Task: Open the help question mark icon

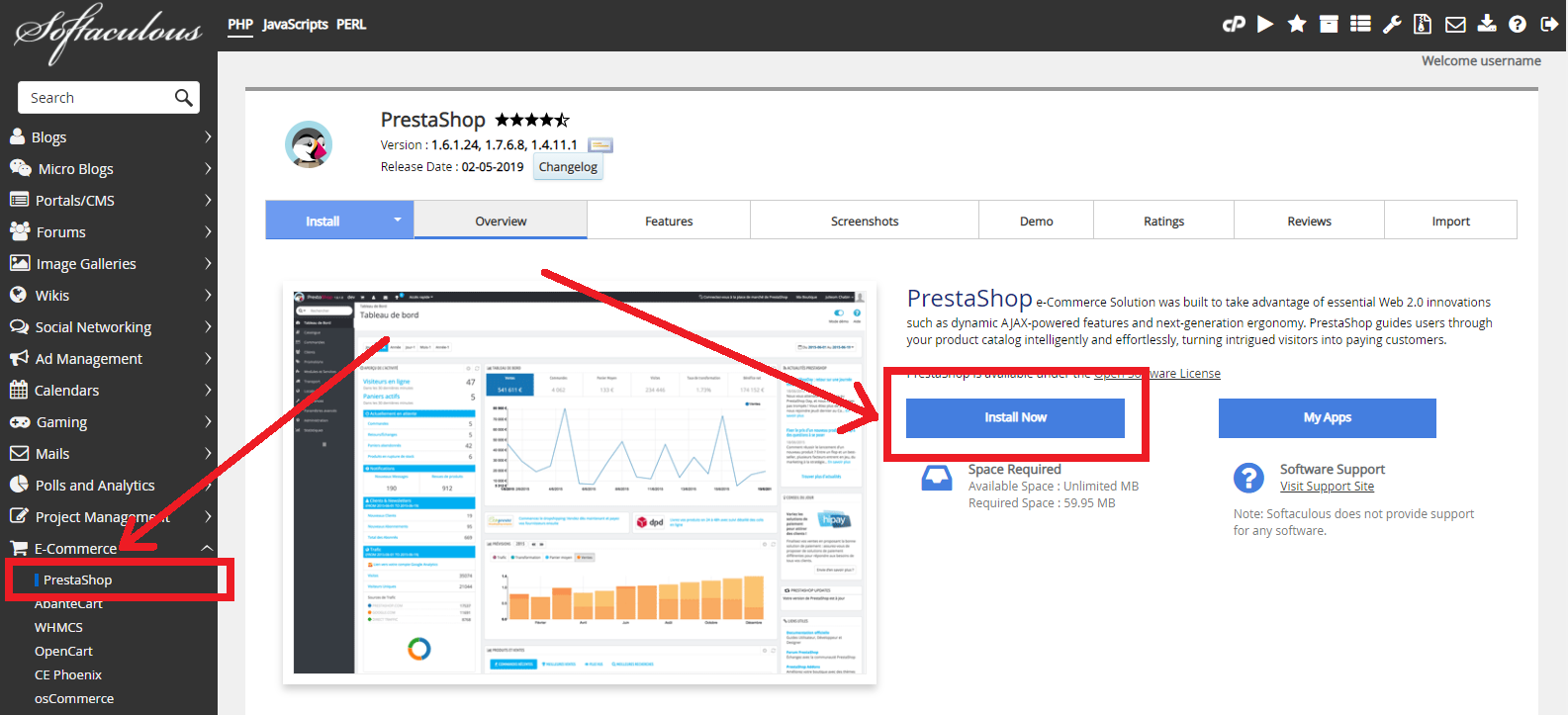Action: coord(1518,25)
